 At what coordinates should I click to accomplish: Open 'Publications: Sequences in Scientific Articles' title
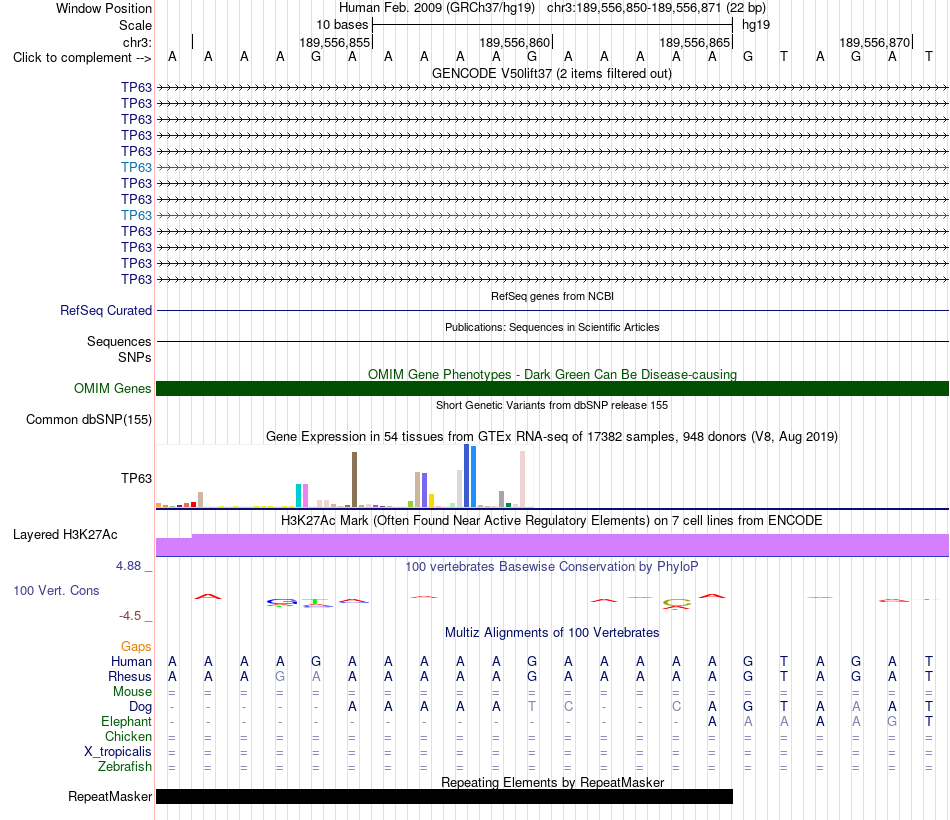(552, 327)
